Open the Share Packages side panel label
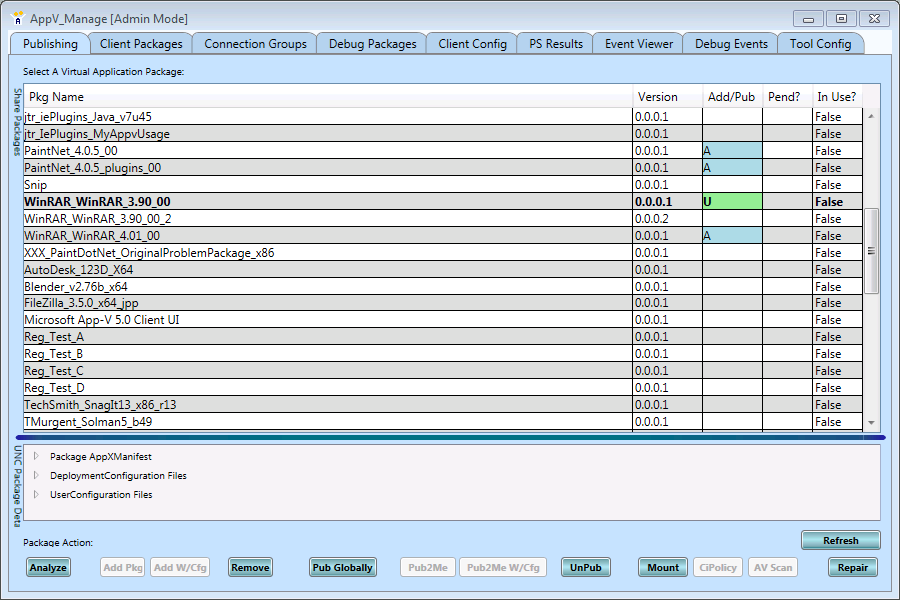900x600 pixels. point(17,122)
